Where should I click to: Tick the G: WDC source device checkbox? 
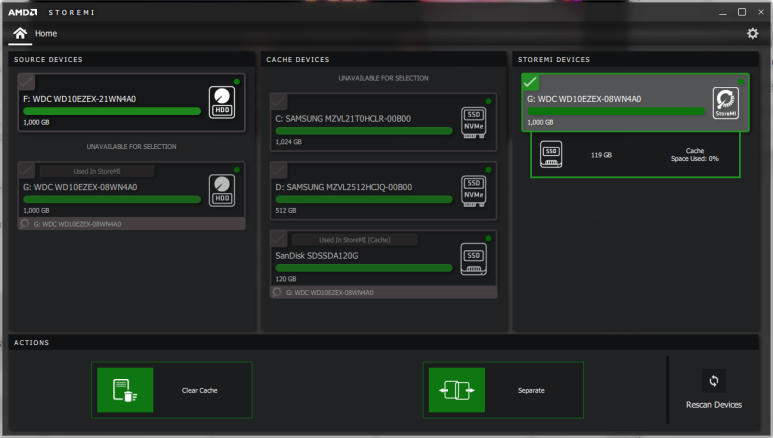point(27,170)
